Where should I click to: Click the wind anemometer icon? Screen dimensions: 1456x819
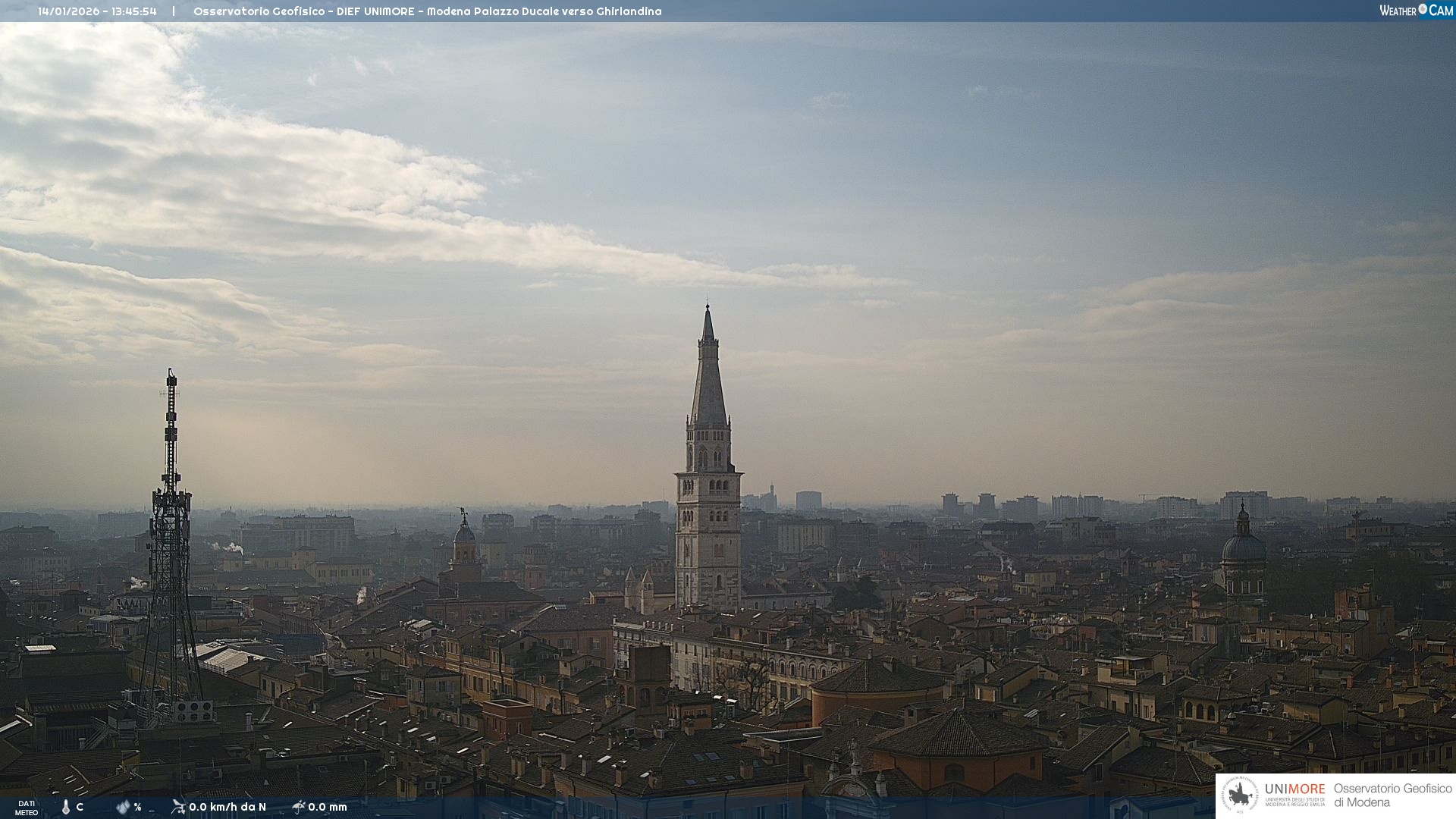[x=178, y=807]
